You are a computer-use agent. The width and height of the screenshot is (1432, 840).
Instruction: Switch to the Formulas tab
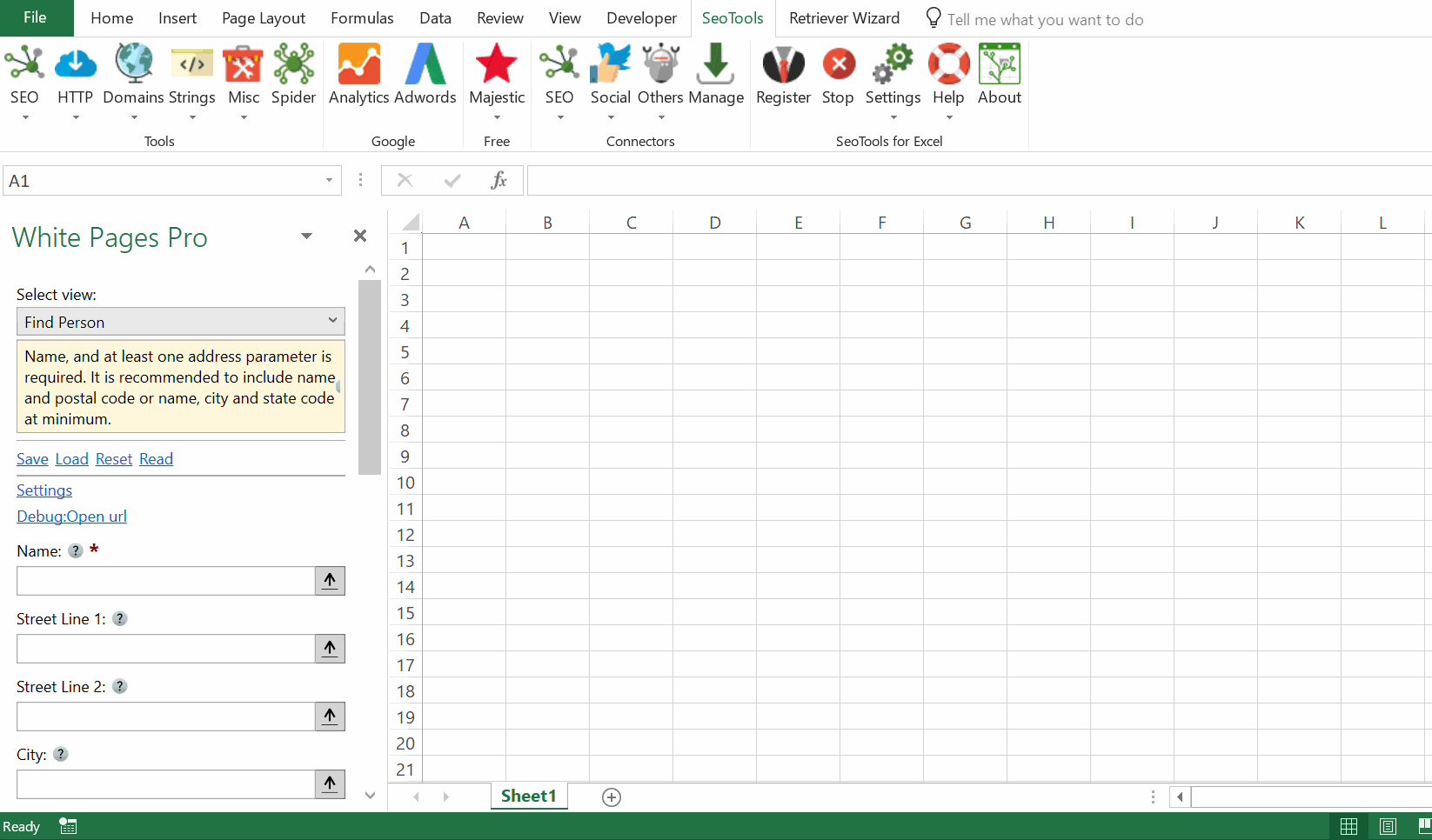pos(362,18)
